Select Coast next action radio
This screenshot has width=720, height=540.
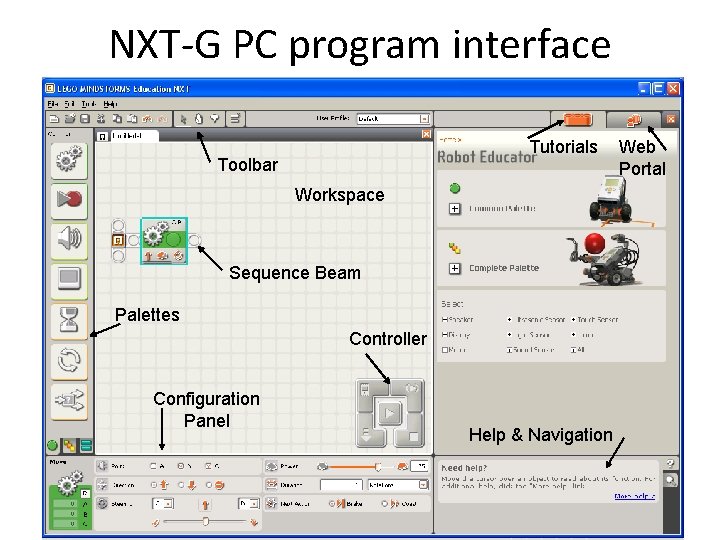[x=384, y=504]
